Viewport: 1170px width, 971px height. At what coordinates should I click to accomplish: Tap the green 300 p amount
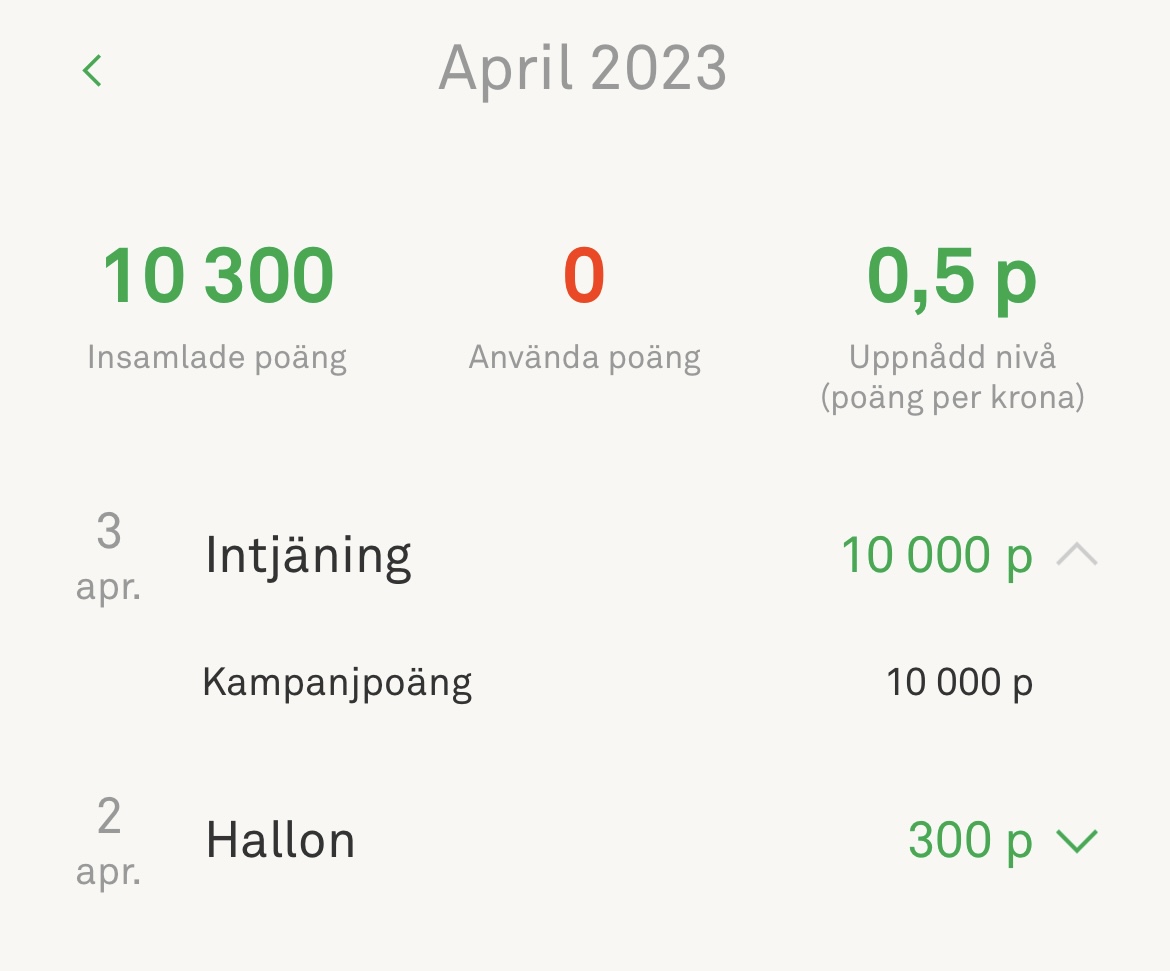[969, 841]
